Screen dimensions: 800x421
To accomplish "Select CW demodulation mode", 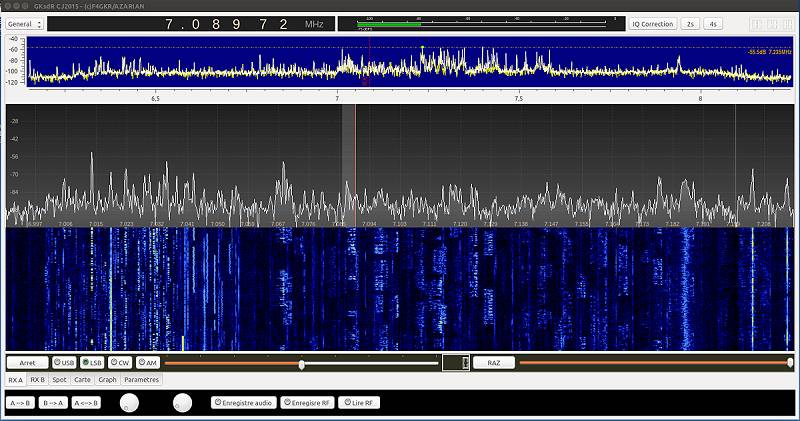I will pos(120,362).
